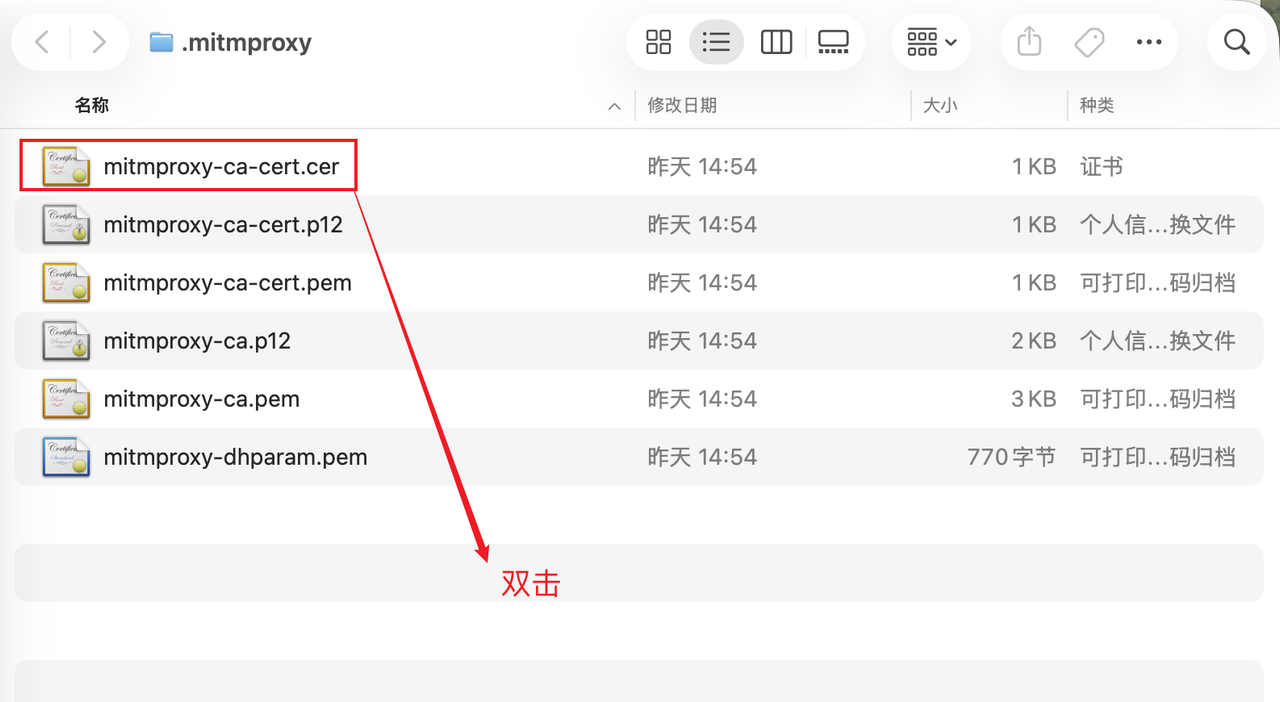1280x702 pixels.
Task: Click the 770 字节 size value
Action: coord(1012,457)
